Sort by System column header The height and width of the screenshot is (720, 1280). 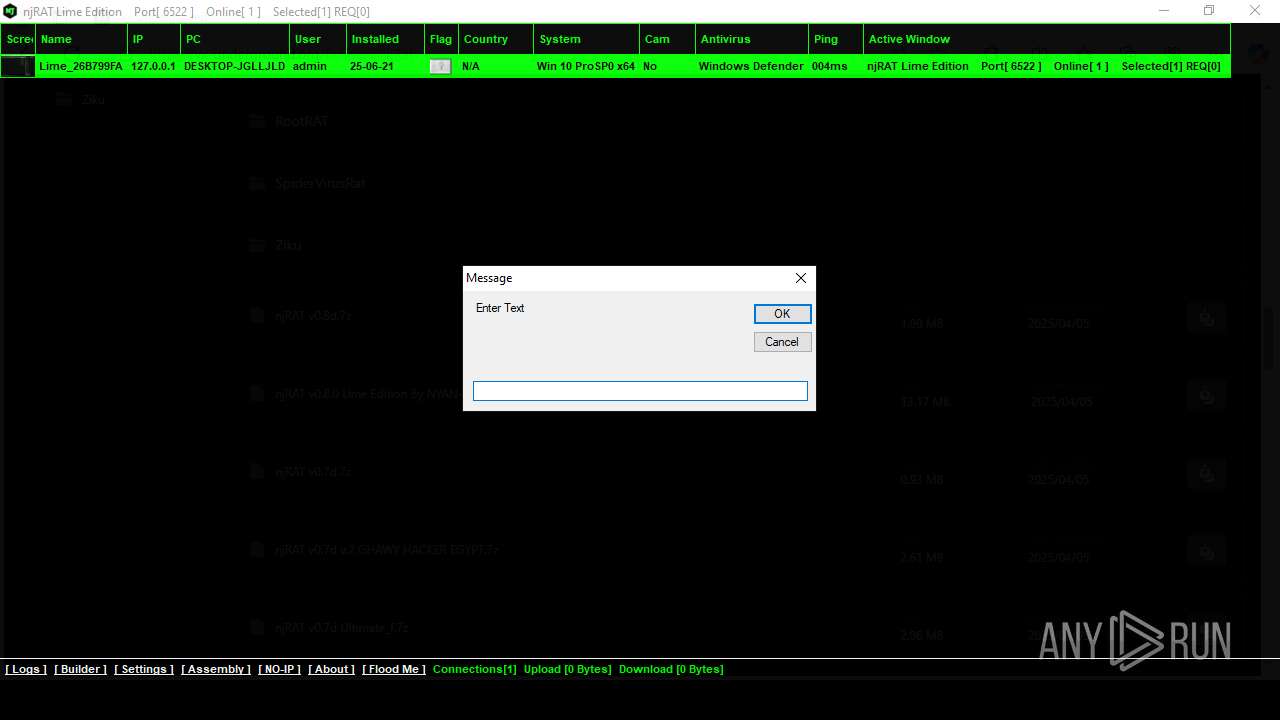click(586, 39)
